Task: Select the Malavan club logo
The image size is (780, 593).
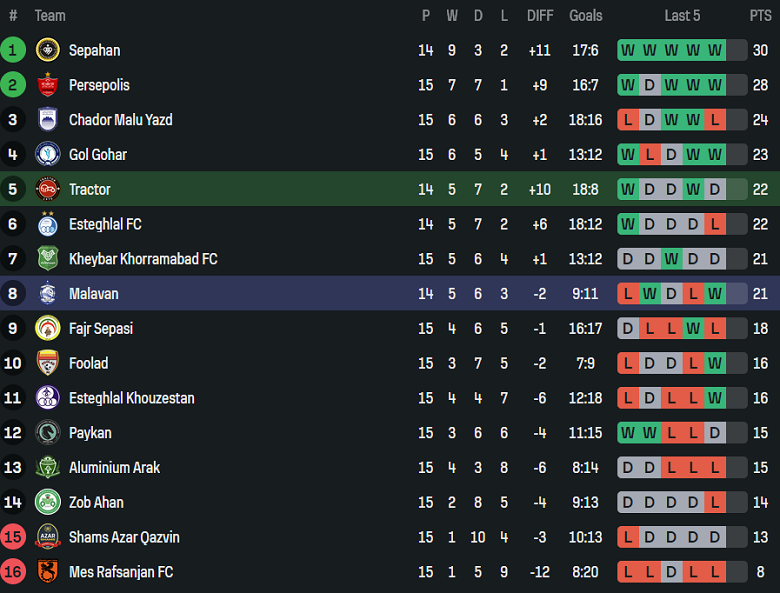Action: [48, 294]
